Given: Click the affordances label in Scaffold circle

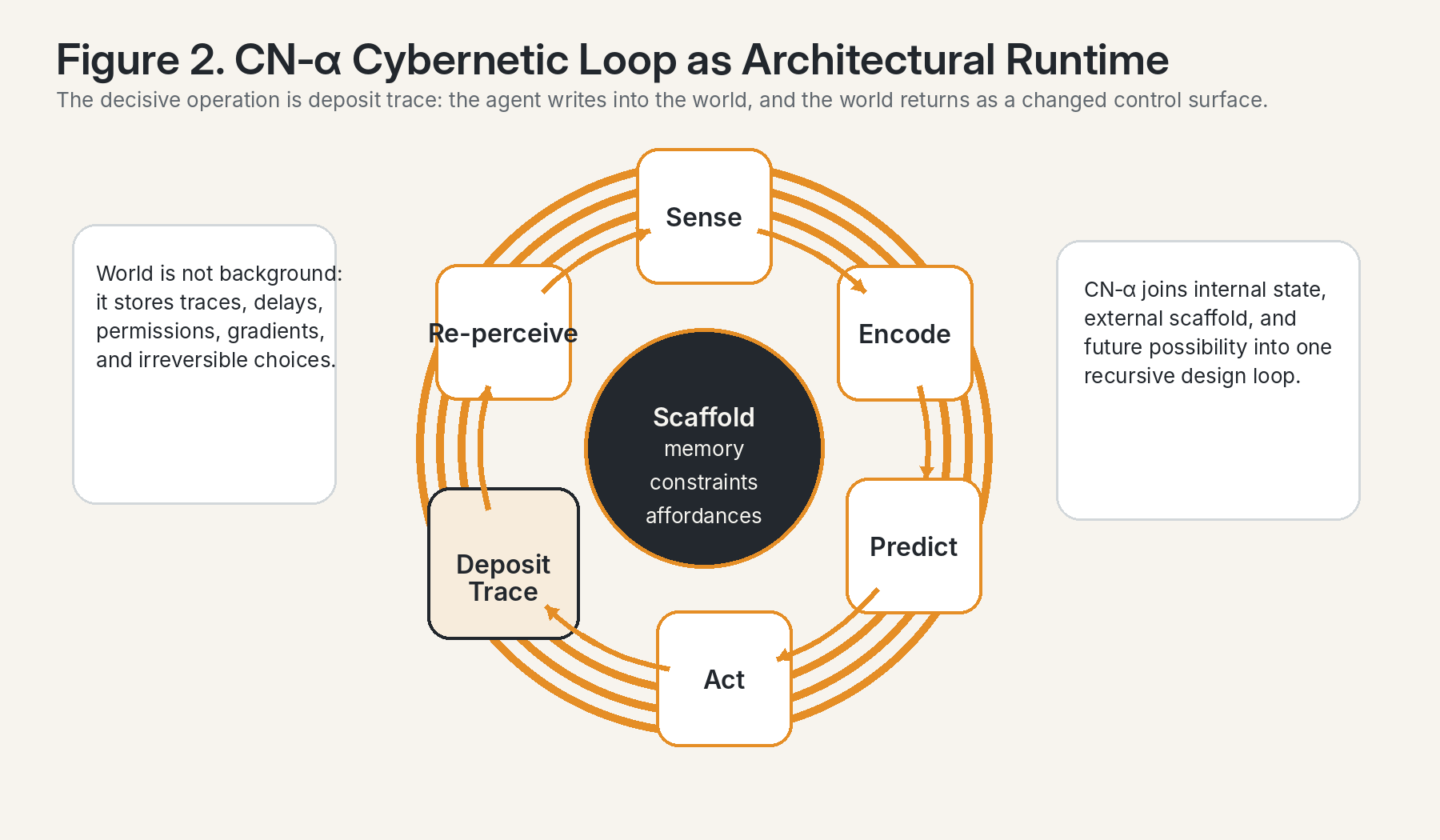Looking at the screenshot, I should click(704, 516).
